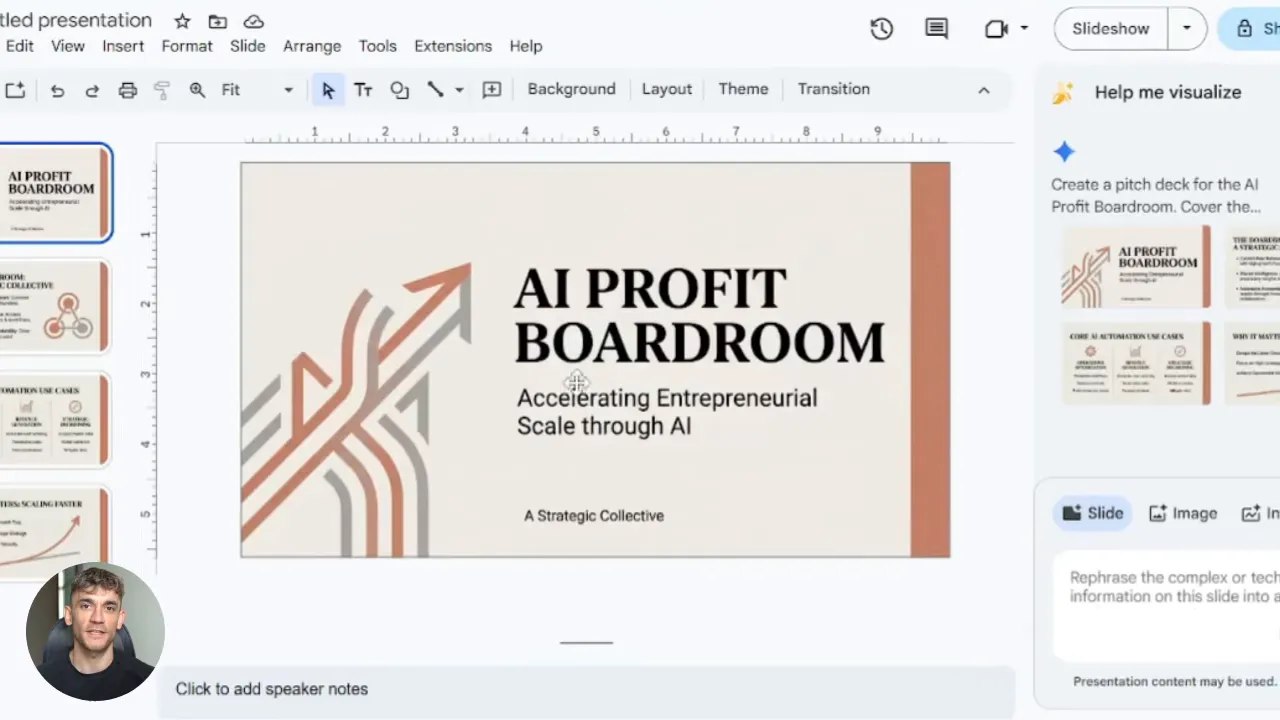Click to add speaker notes
1280x720 pixels.
272,689
